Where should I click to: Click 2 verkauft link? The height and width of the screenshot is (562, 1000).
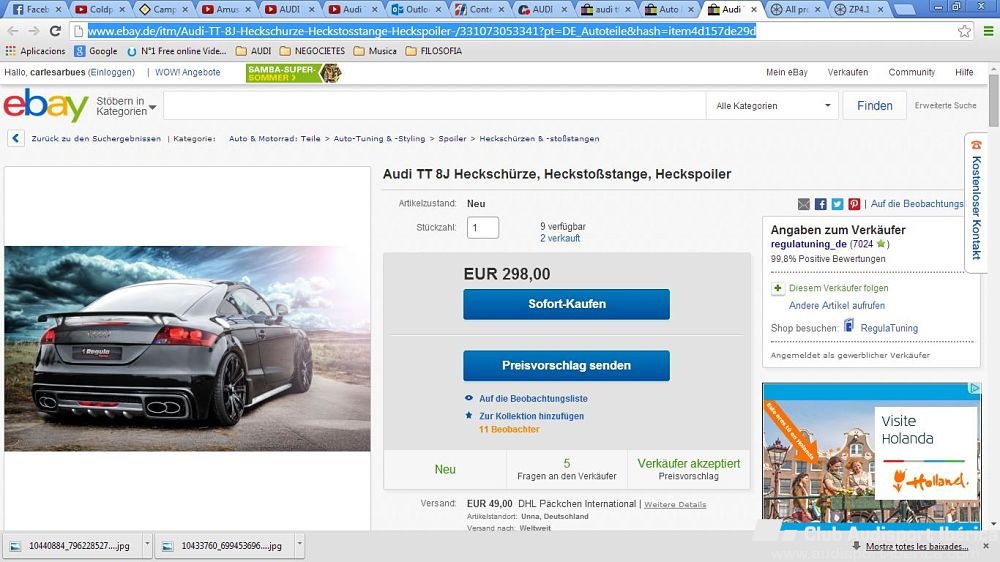[x=560, y=238]
